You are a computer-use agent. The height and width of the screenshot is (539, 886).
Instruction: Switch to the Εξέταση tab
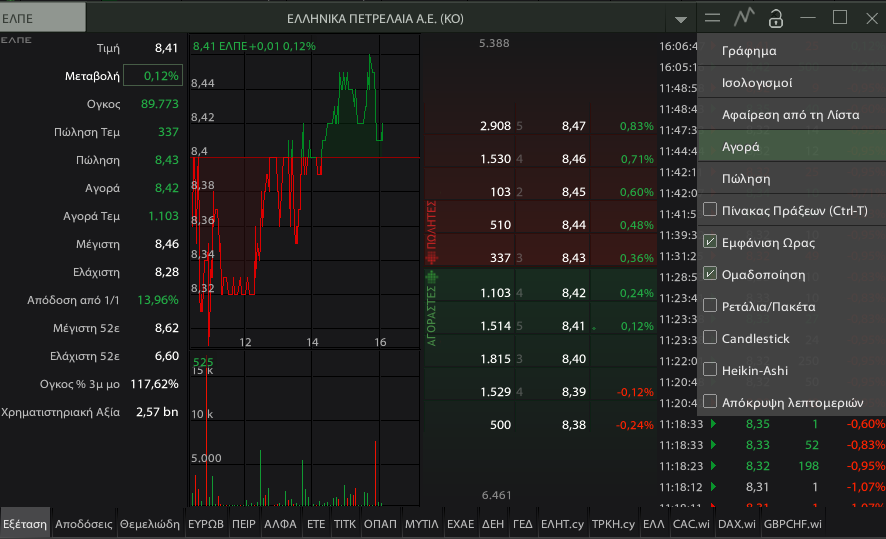25,524
